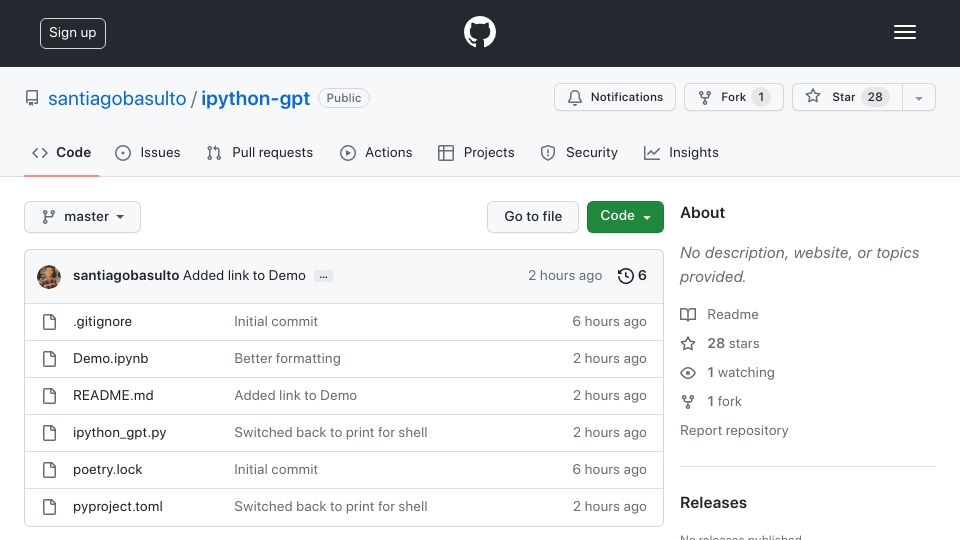This screenshot has width=960, height=540.
Task: Open 'Switched back to print' commit for pyproject.toml
Action: click(x=331, y=506)
